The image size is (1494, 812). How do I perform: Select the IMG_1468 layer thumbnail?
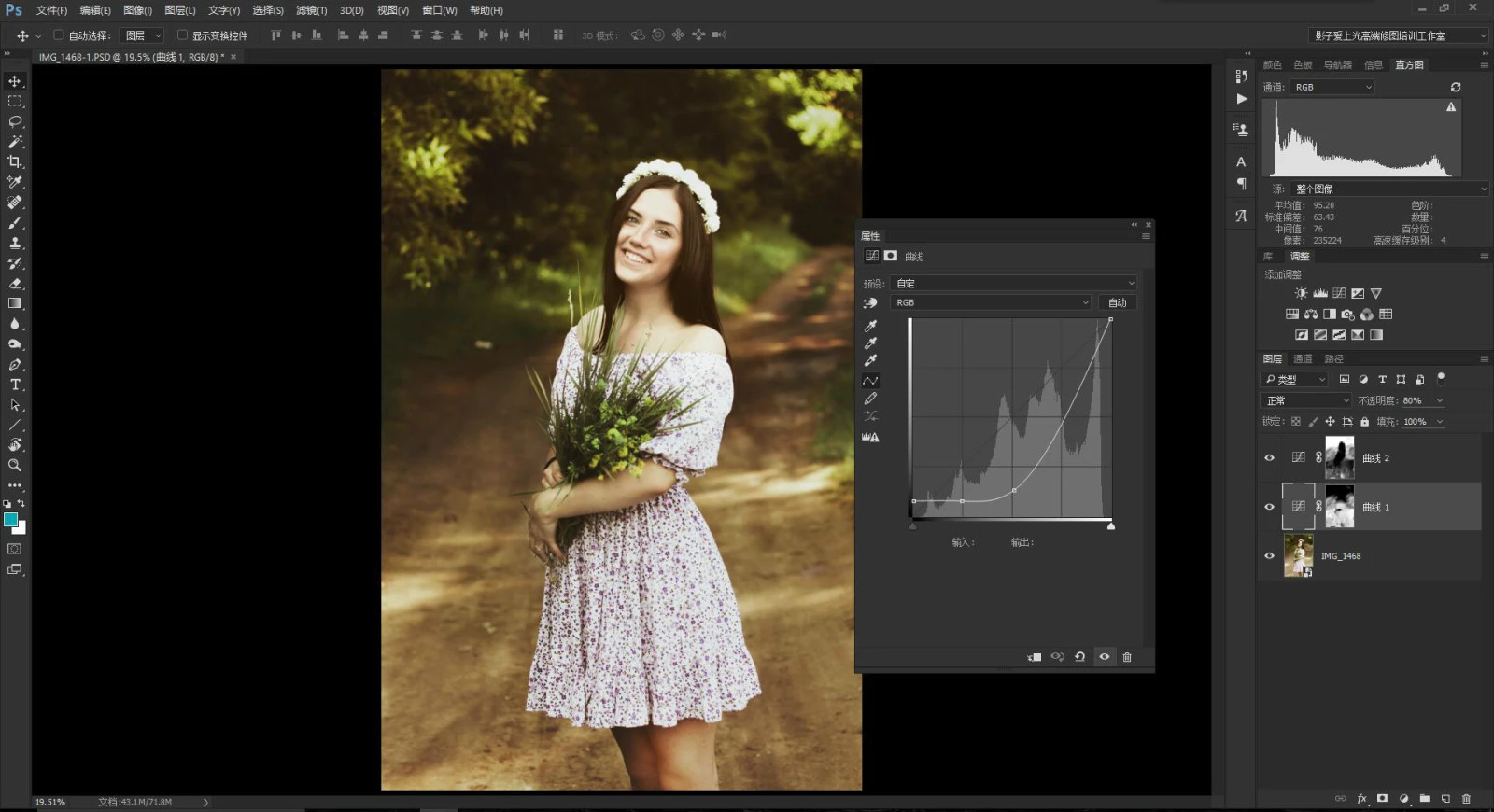tap(1299, 555)
